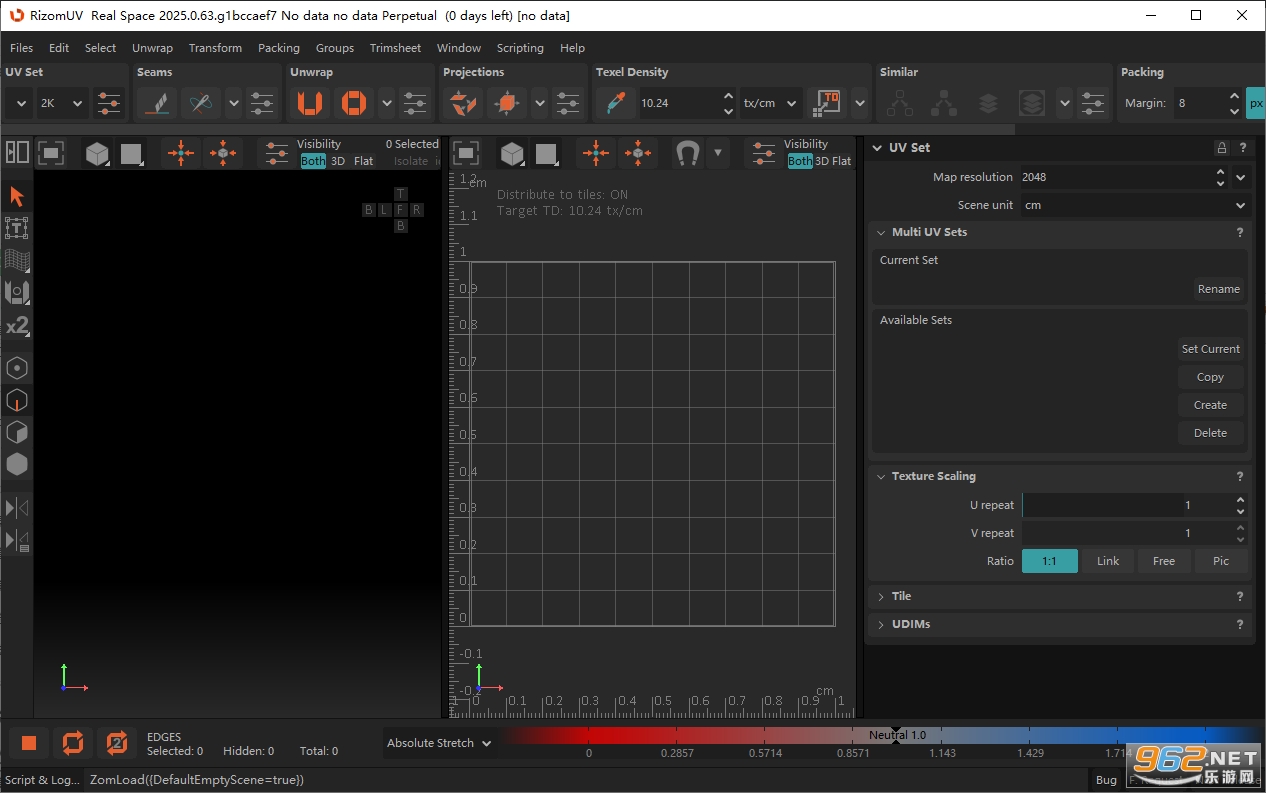The width and height of the screenshot is (1266, 793).
Task: Click the Texel Density value field
Action: tap(679, 103)
